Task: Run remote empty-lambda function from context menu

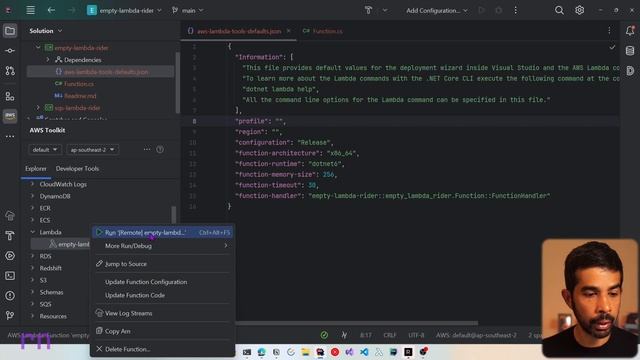Action: coord(163,232)
